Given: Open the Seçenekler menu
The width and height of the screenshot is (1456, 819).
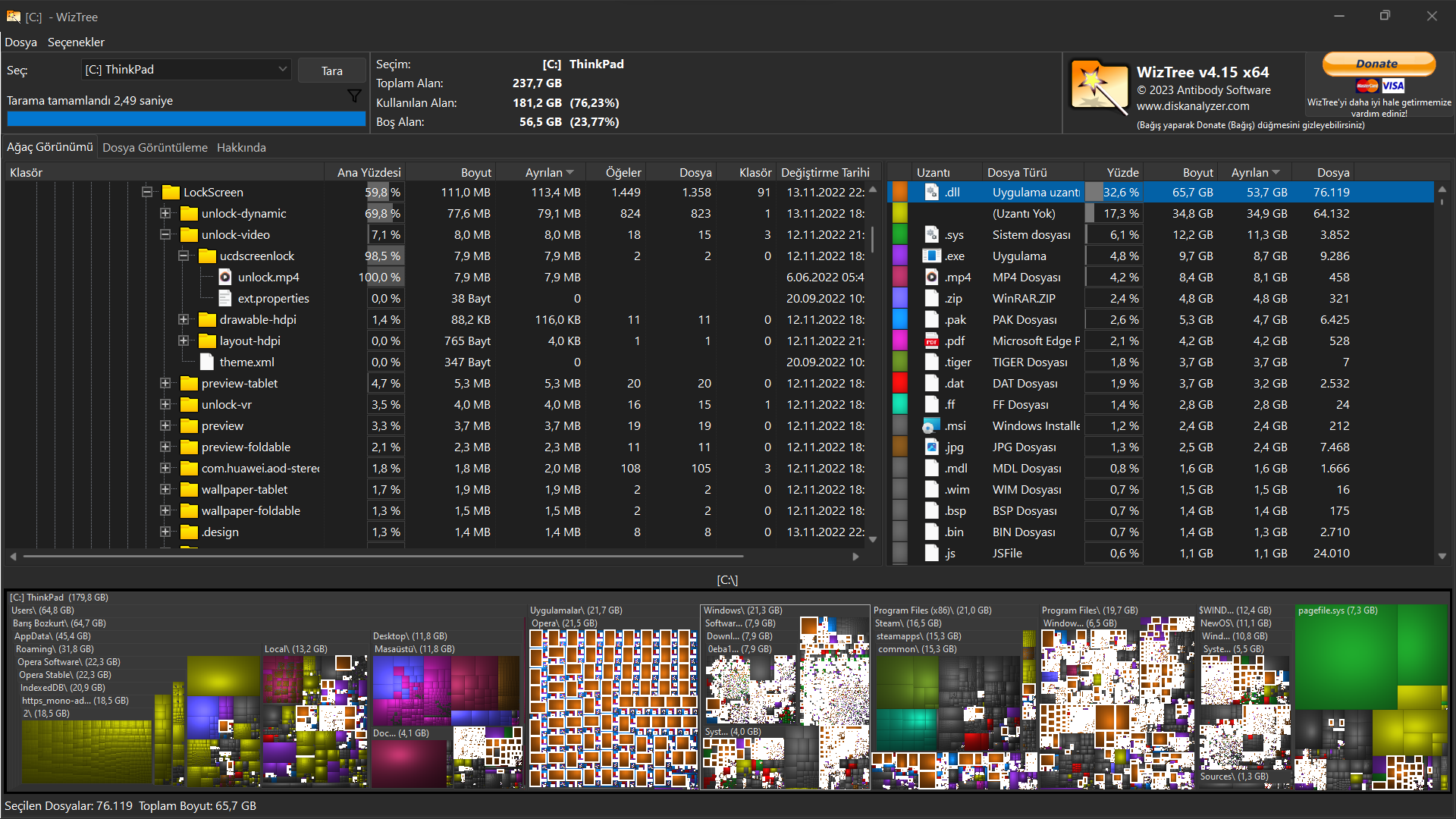Looking at the screenshot, I should (76, 42).
